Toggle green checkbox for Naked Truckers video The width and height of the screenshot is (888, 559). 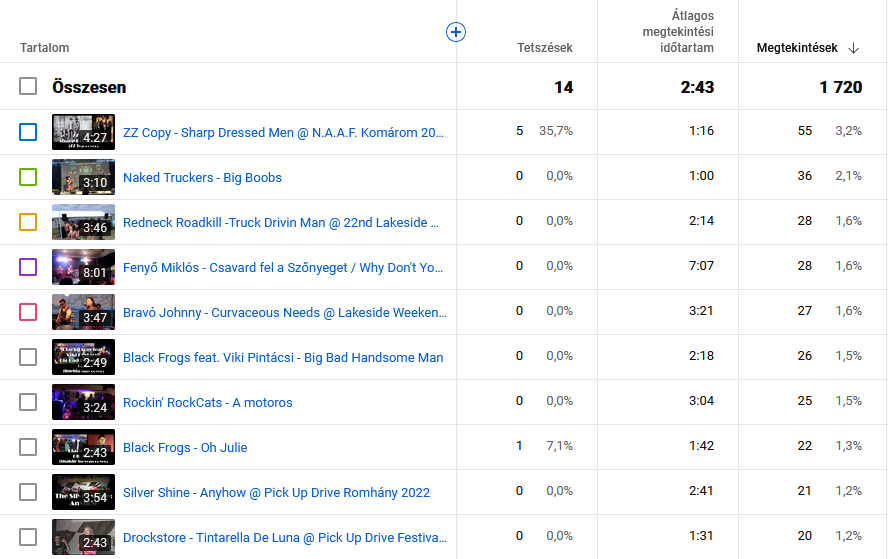tap(28, 177)
